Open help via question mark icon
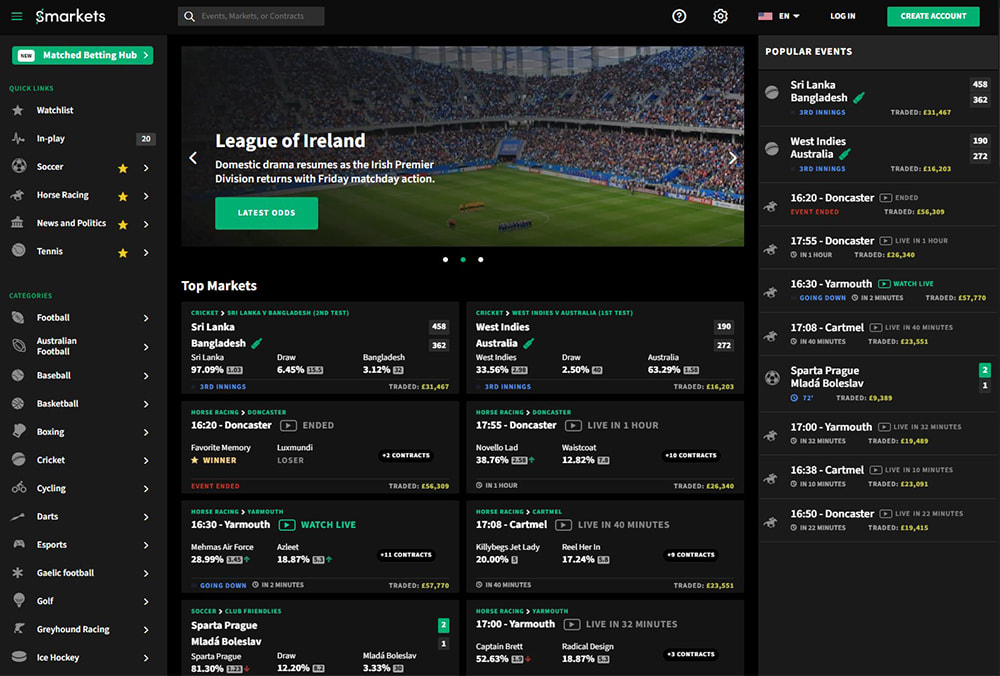1000x676 pixels. coord(679,16)
